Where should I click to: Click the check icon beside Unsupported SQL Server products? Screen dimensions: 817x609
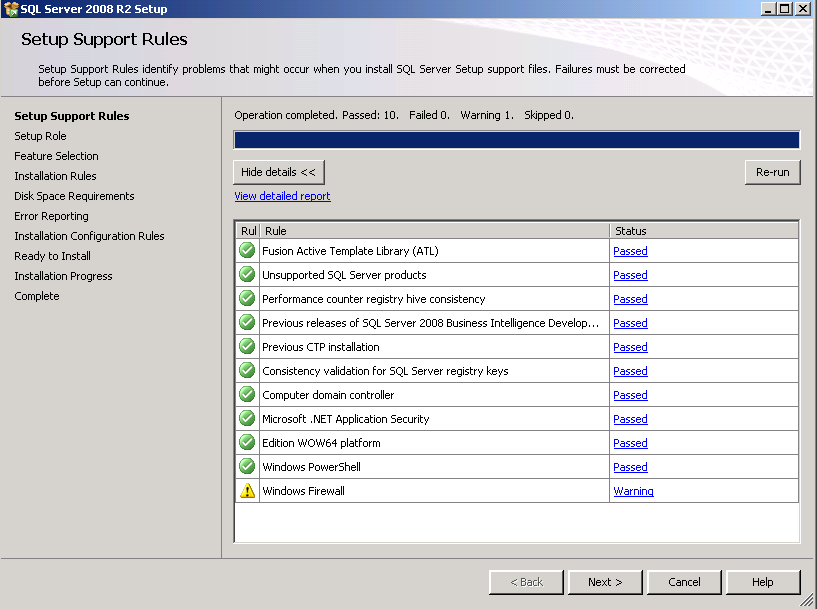click(x=247, y=275)
